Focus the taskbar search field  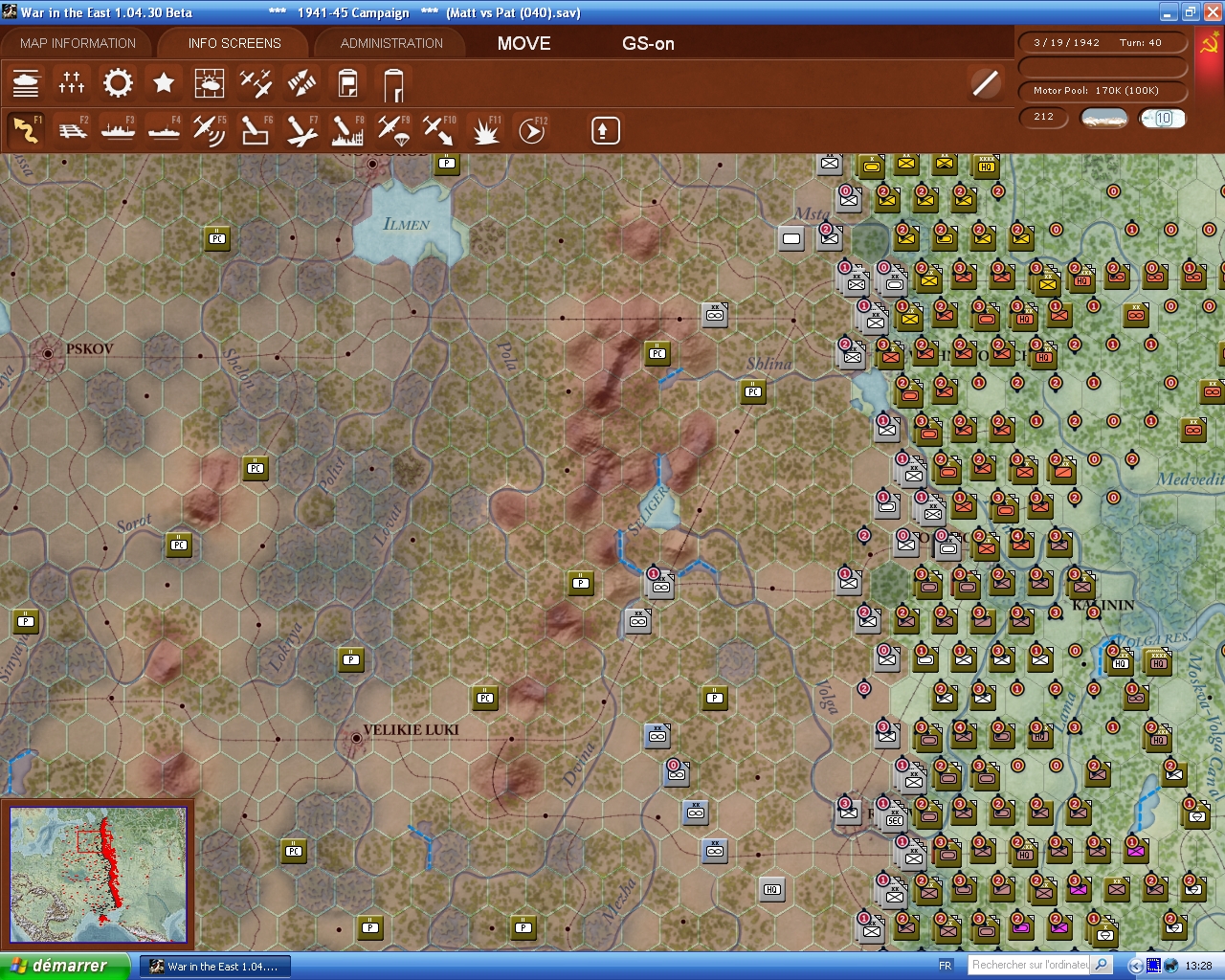pyautogui.click(x=1030, y=965)
